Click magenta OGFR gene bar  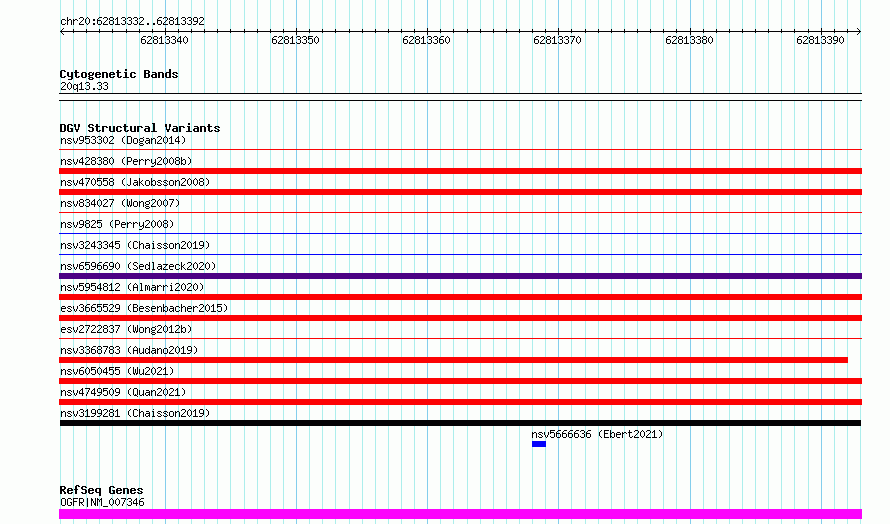click(460, 514)
